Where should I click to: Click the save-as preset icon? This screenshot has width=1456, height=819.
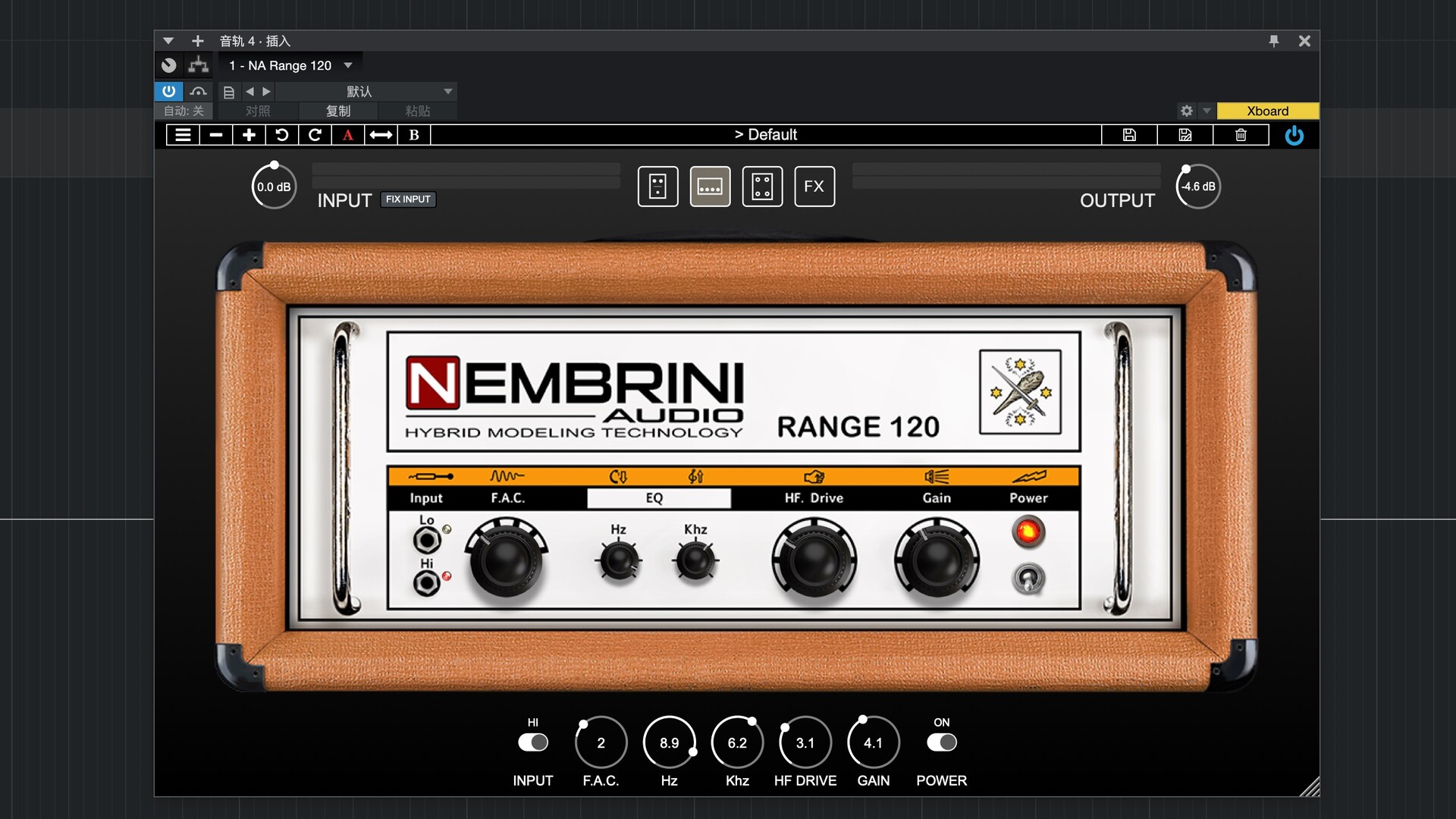1185,135
